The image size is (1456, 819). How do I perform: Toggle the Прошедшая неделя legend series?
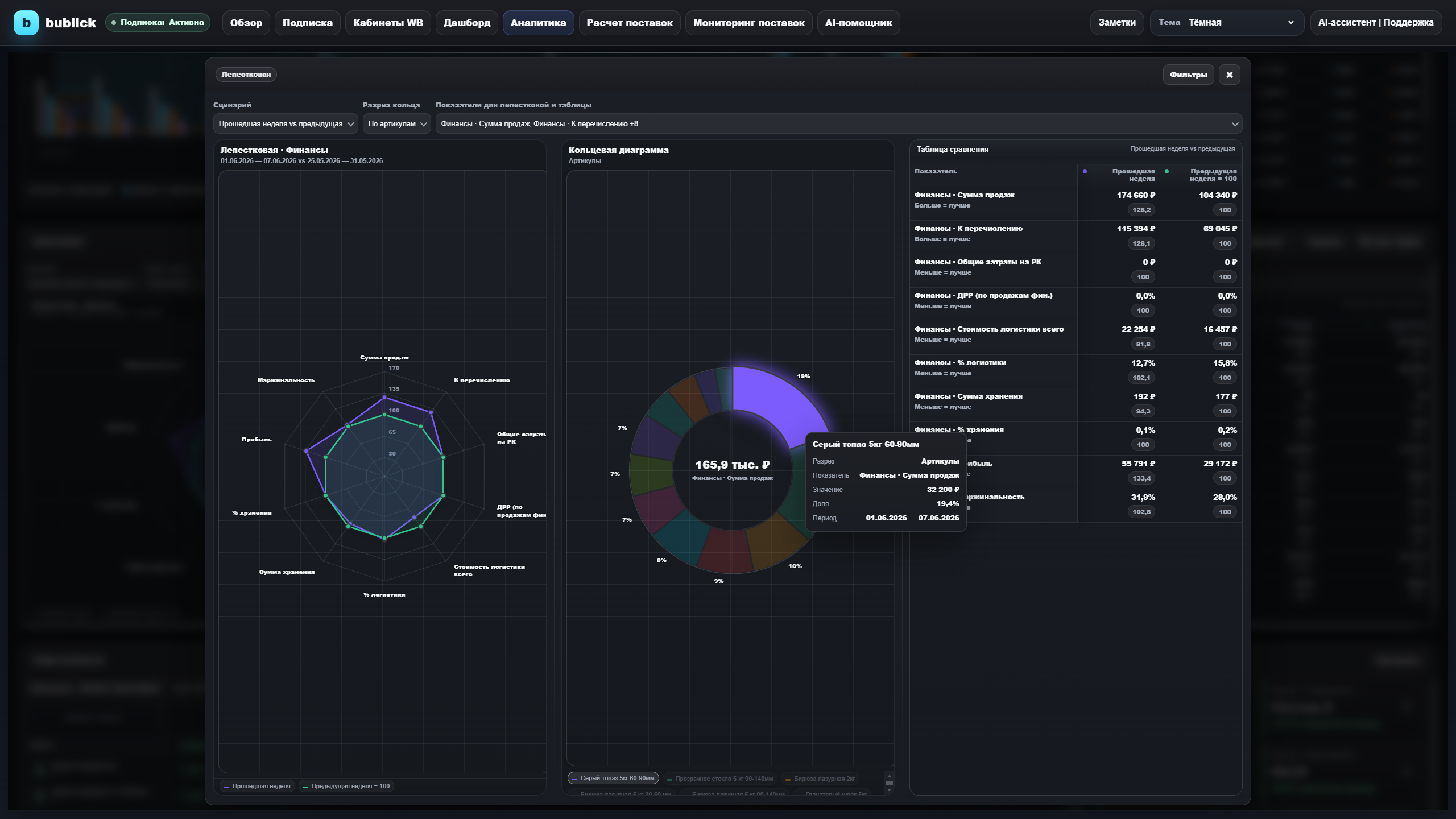258,786
